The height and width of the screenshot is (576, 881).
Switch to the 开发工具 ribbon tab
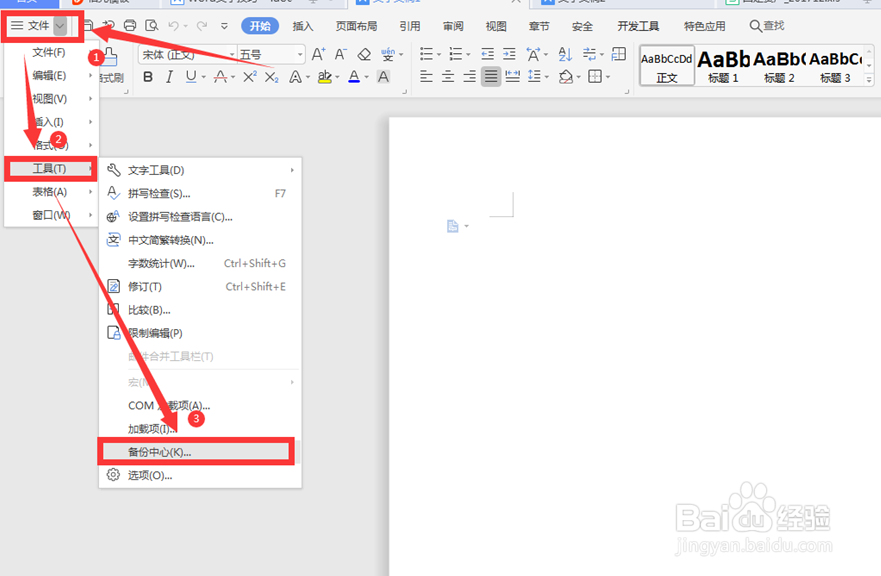click(638, 26)
